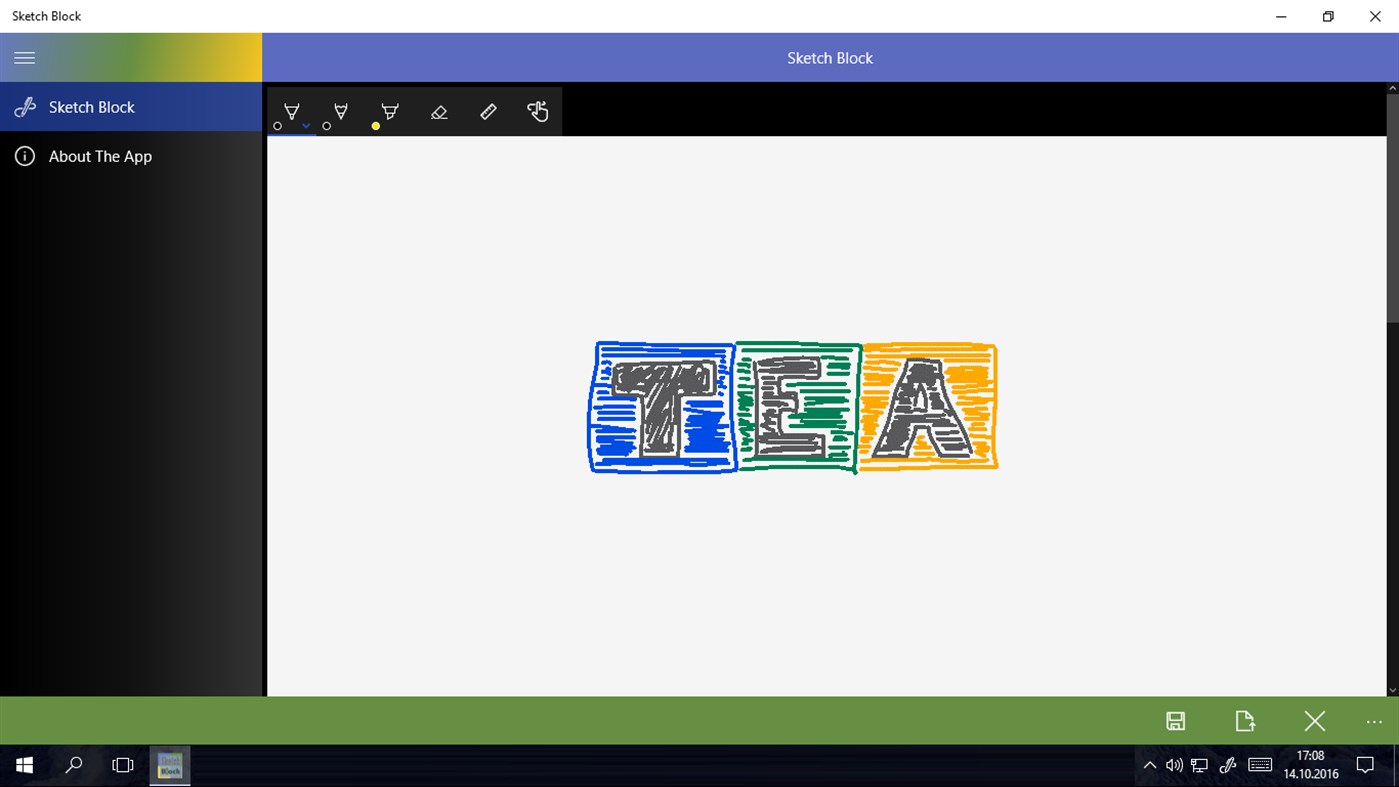Toggle the pencil size circle indicator
This screenshot has width=1399, height=787.
coord(327,125)
